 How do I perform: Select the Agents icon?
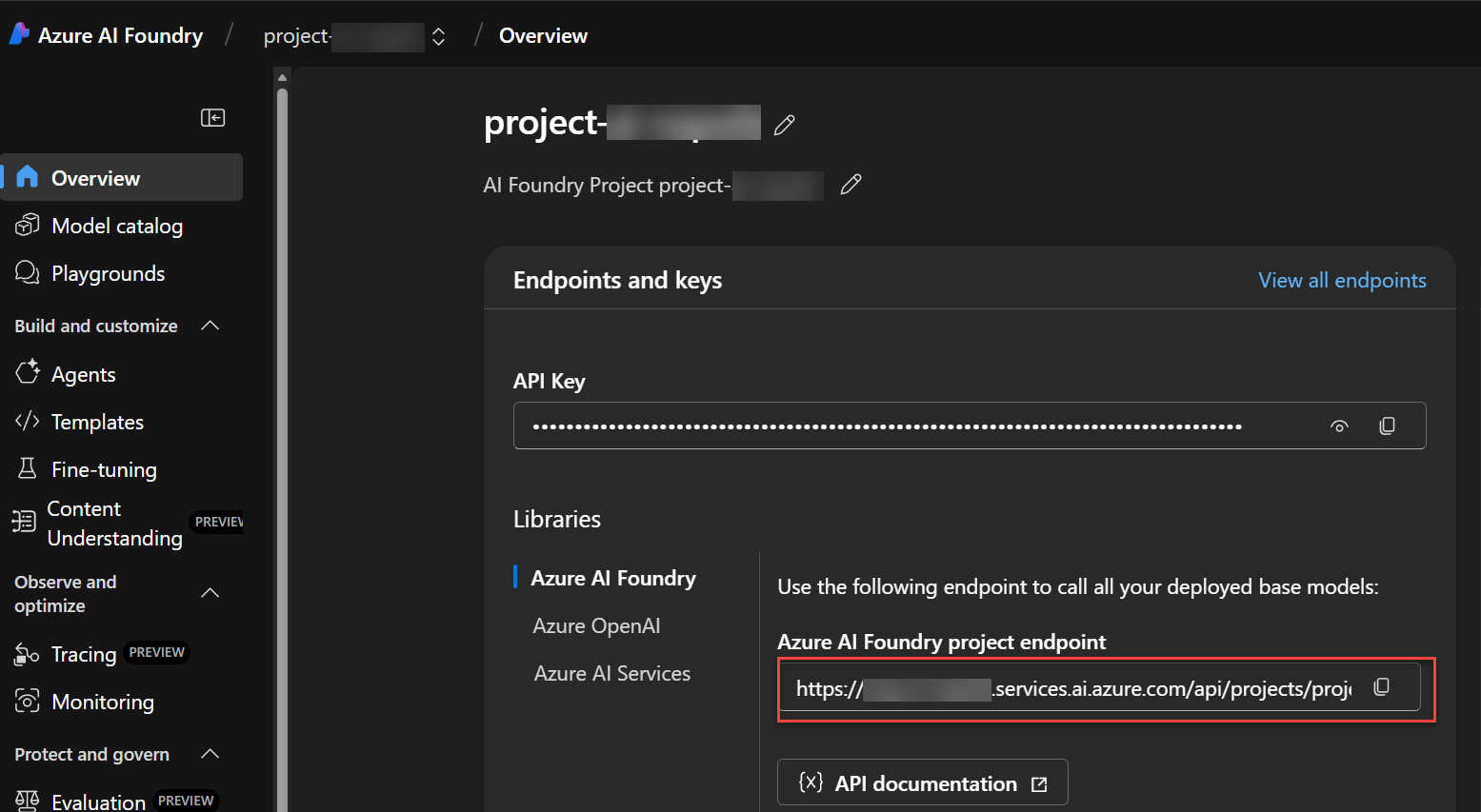pyautogui.click(x=29, y=373)
